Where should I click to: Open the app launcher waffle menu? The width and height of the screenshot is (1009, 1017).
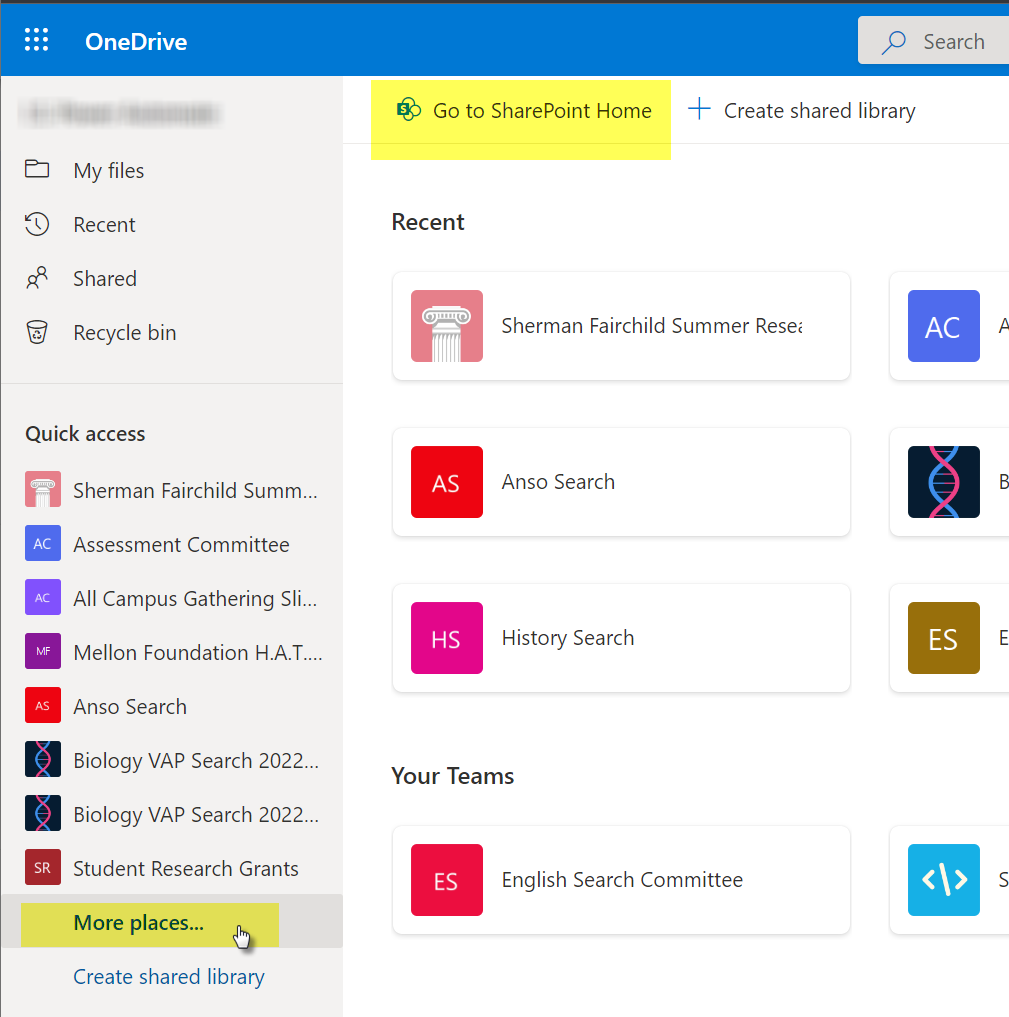(36, 40)
